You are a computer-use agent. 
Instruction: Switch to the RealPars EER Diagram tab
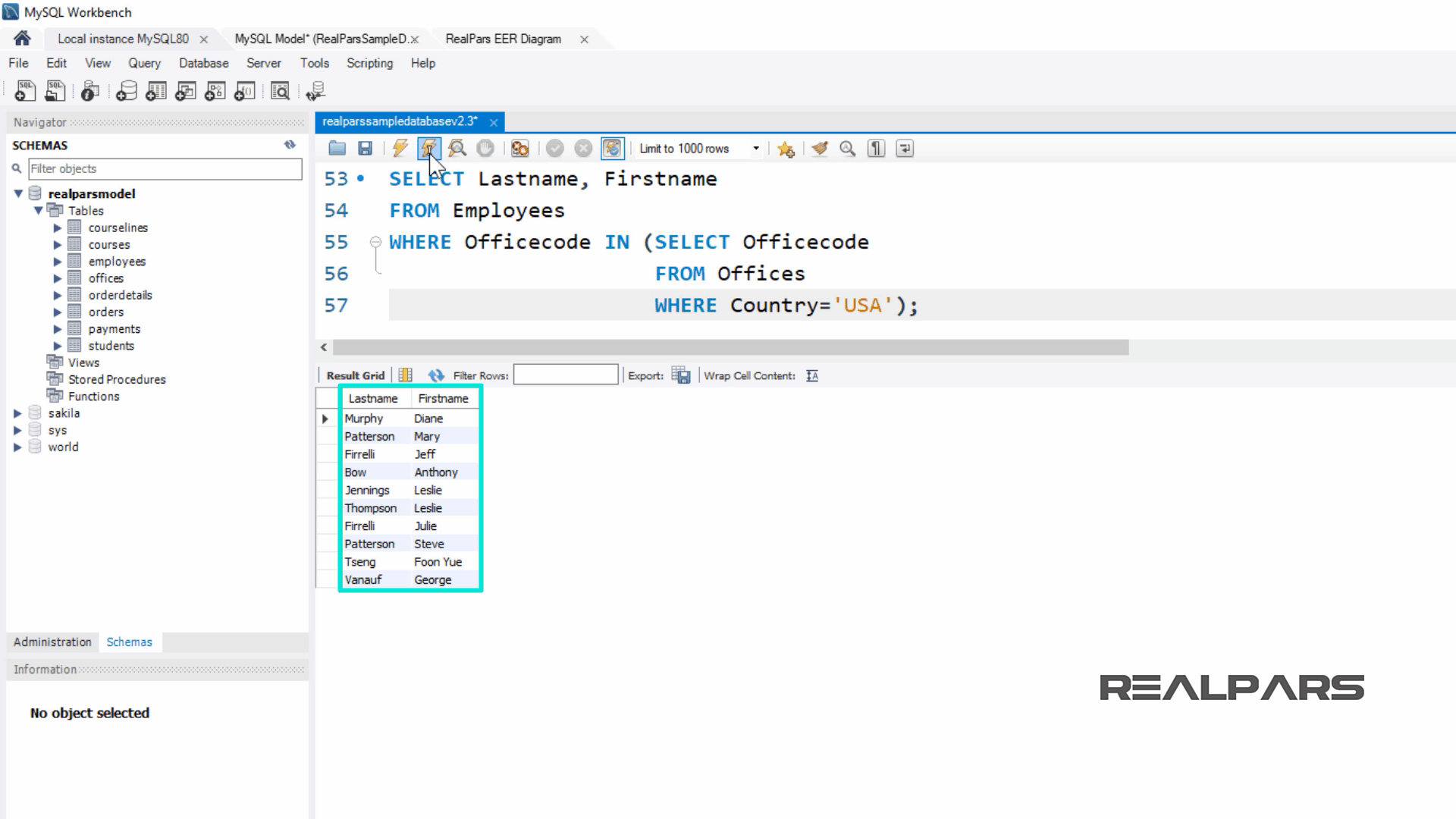[504, 39]
